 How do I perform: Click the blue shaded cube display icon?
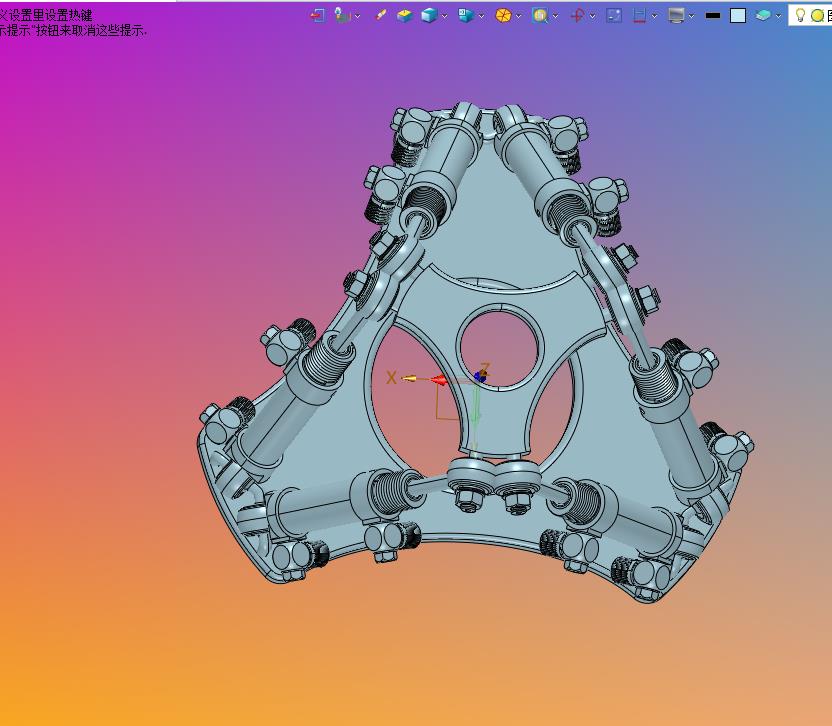point(429,15)
